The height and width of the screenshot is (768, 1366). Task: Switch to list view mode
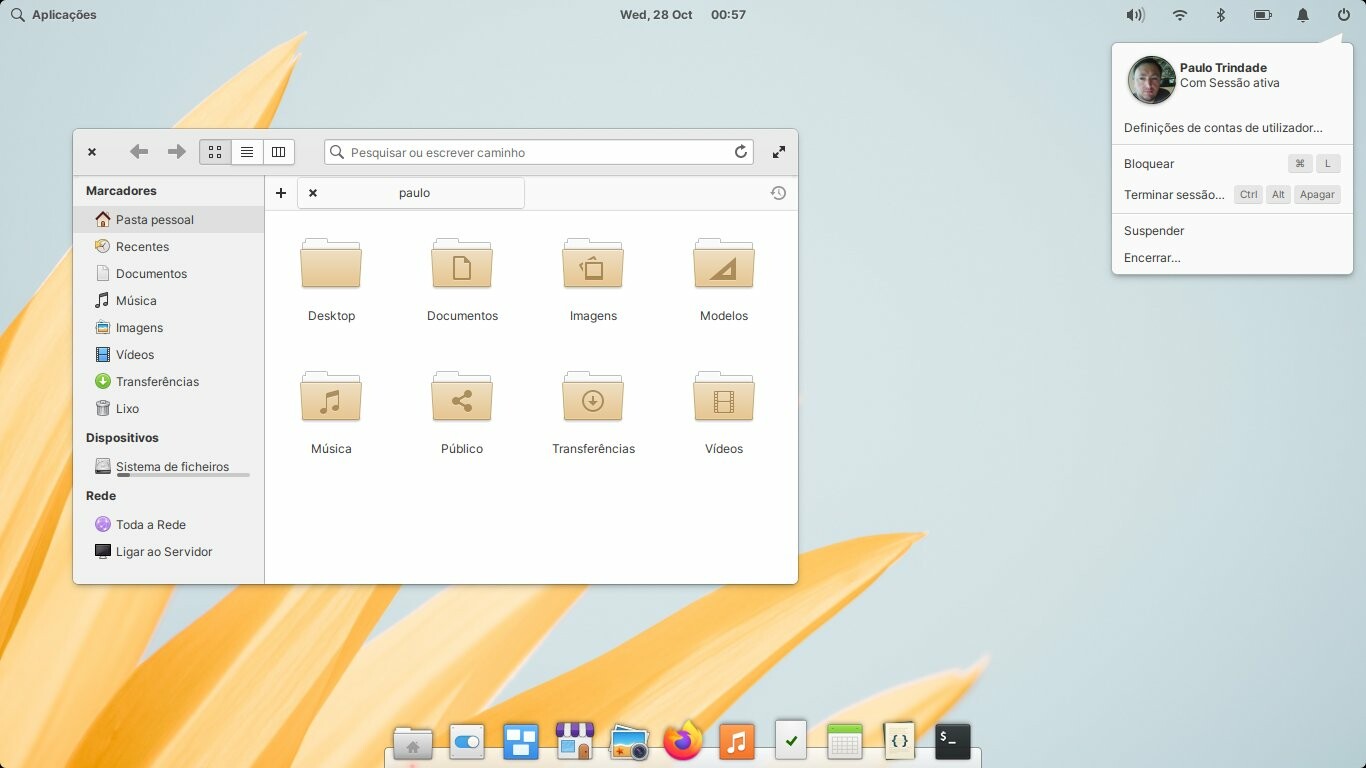pyautogui.click(x=247, y=152)
